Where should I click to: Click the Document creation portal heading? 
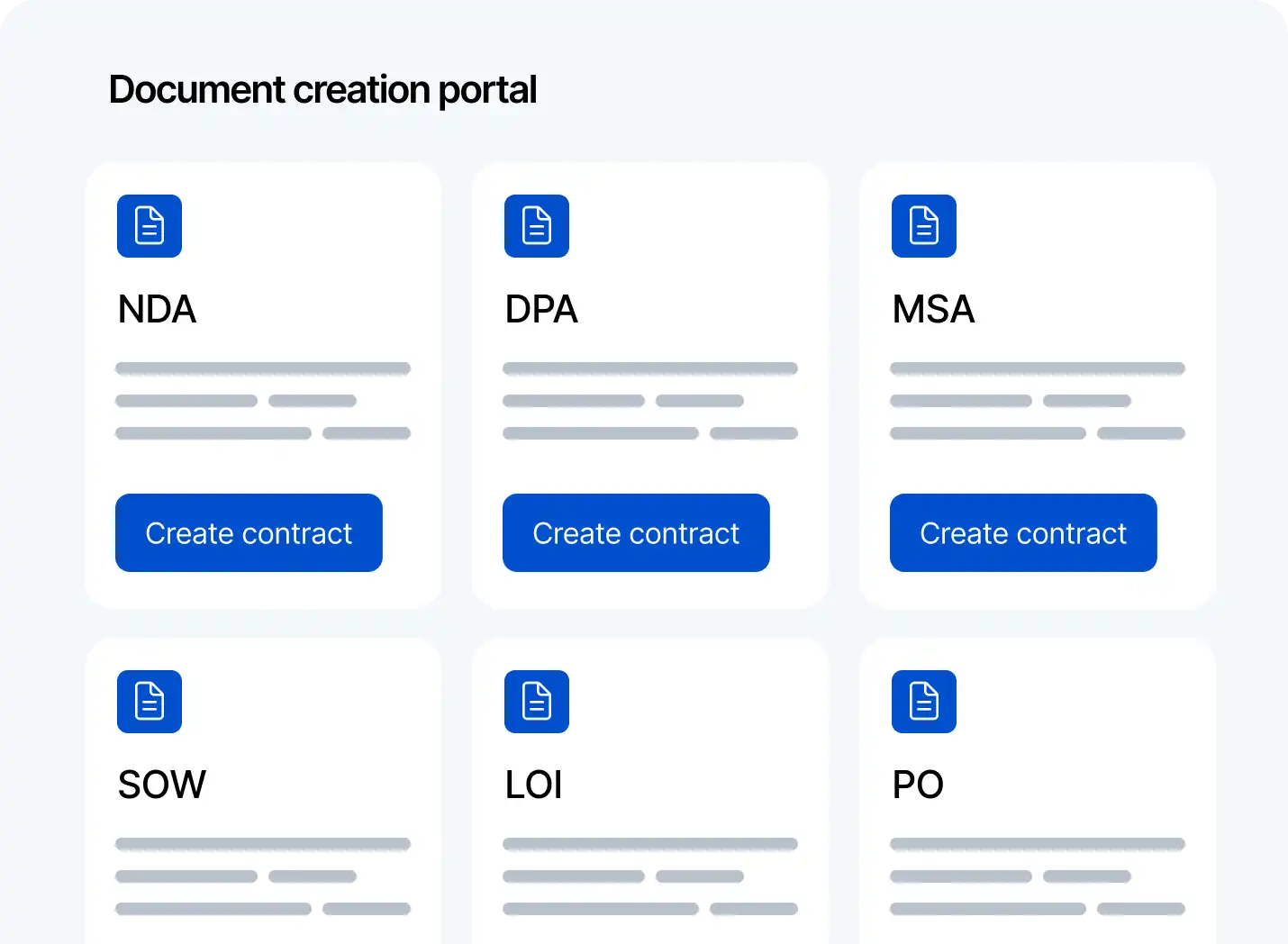[x=322, y=90]
